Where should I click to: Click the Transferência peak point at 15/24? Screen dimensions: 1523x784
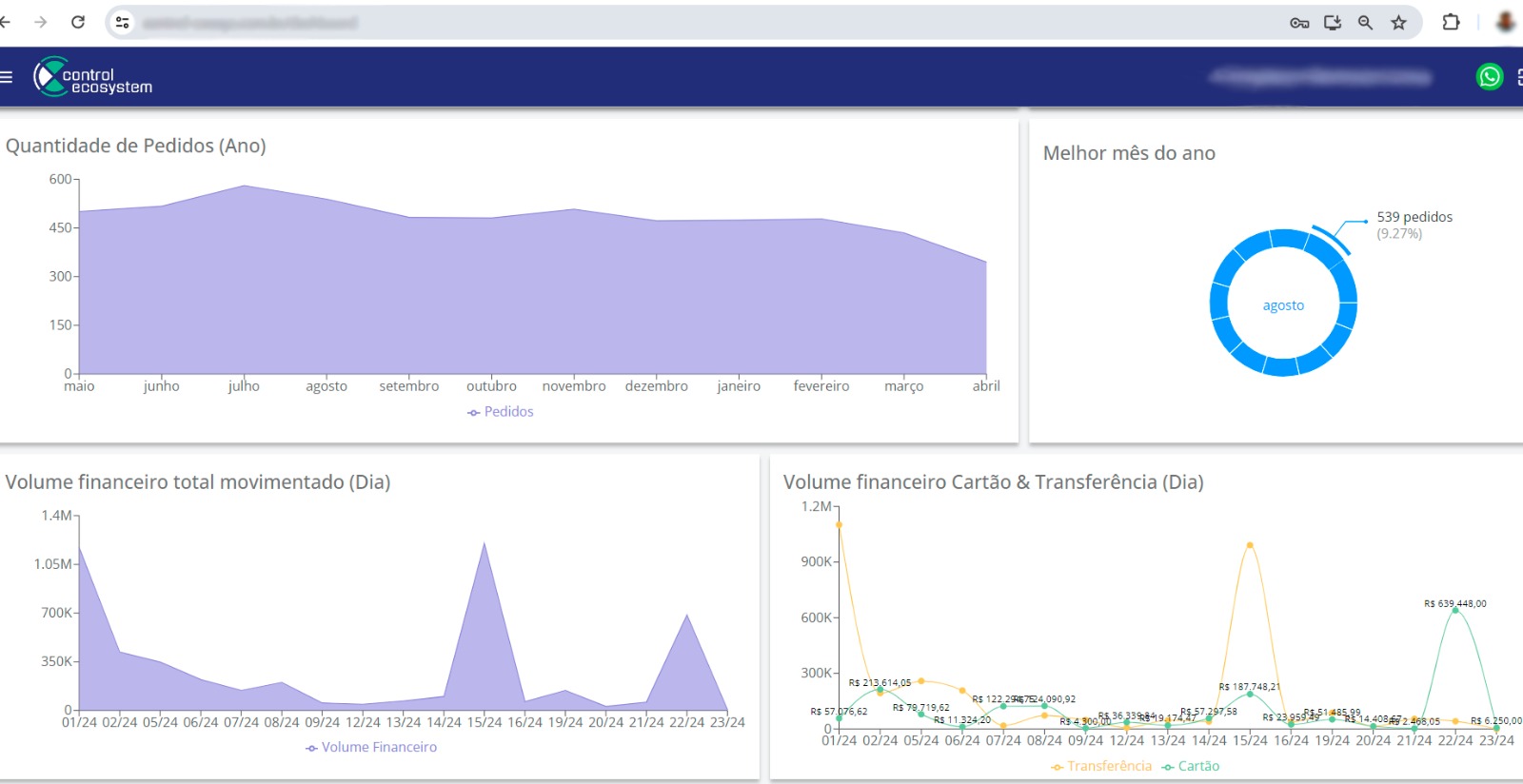click(x=1250, y=545)
